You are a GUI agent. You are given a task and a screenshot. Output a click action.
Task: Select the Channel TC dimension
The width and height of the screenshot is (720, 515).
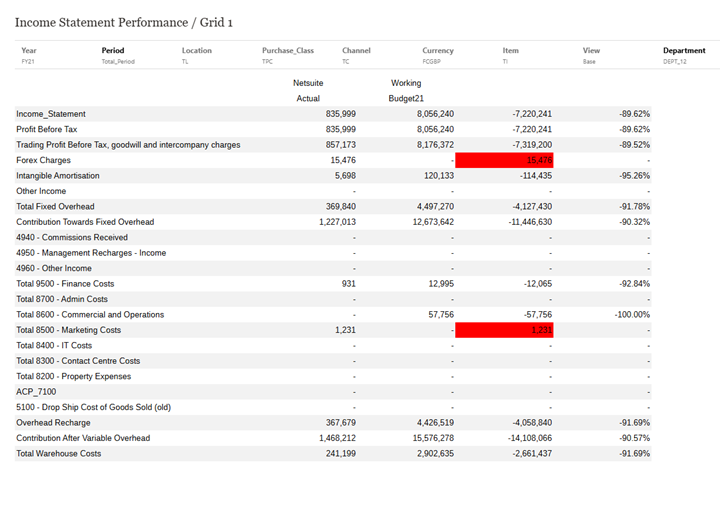356,55
